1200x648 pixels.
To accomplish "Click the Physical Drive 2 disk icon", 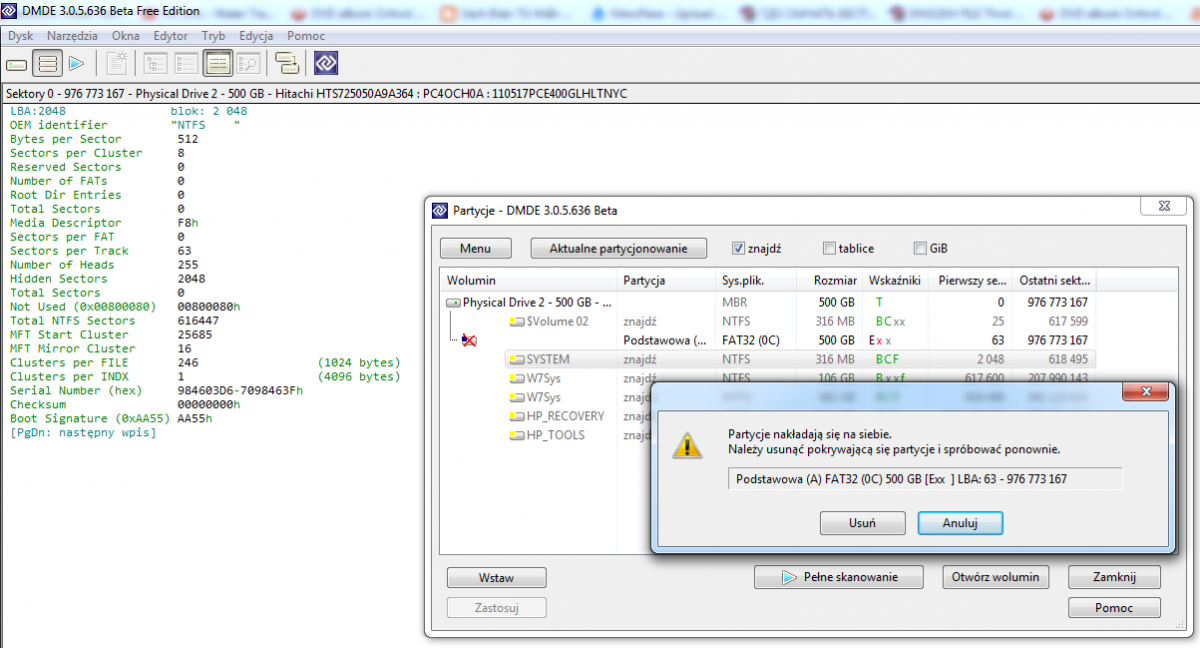I will [453, 302].
